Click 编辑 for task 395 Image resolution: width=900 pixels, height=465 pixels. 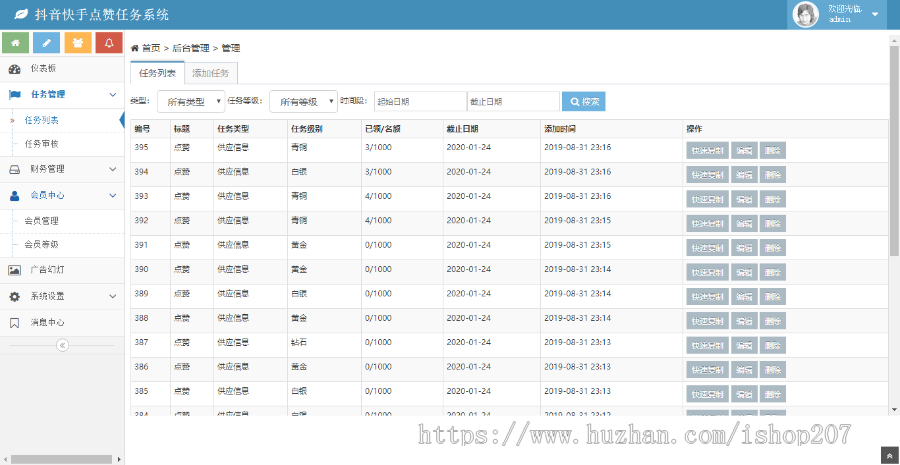click(x=744, y=150)
